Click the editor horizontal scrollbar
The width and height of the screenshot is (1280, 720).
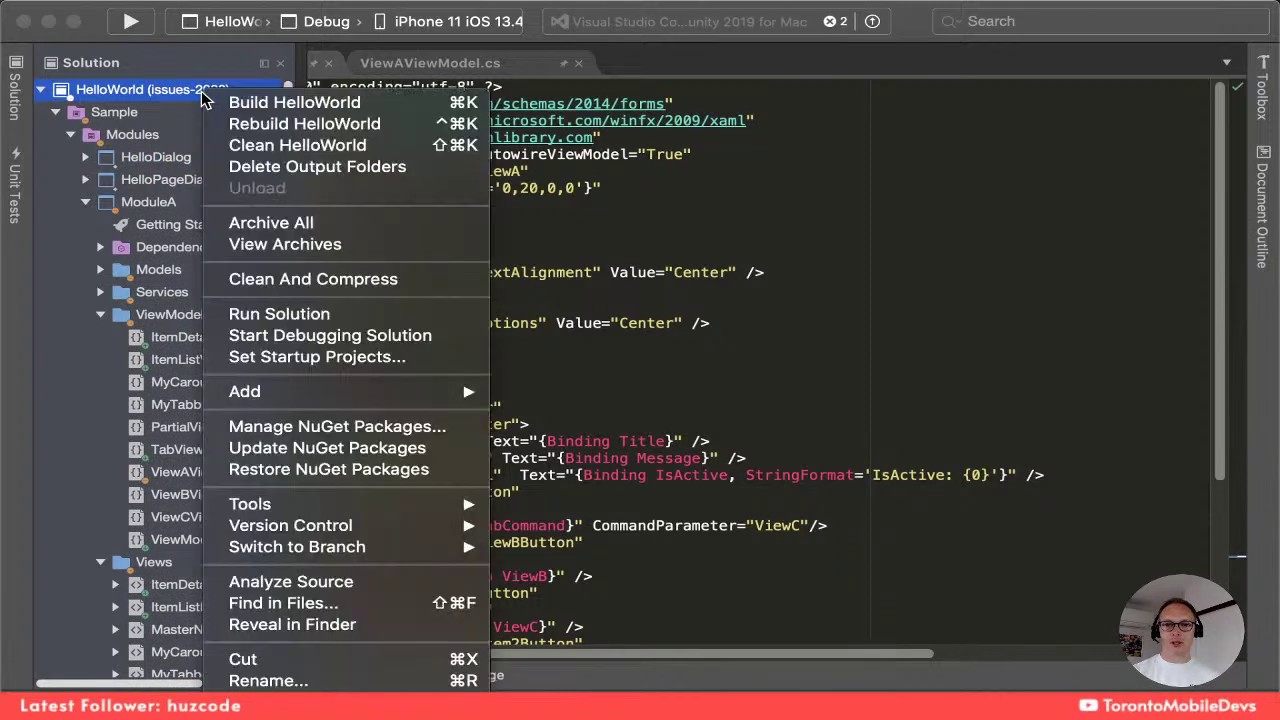pyautogui.click(x=712, y=654)
